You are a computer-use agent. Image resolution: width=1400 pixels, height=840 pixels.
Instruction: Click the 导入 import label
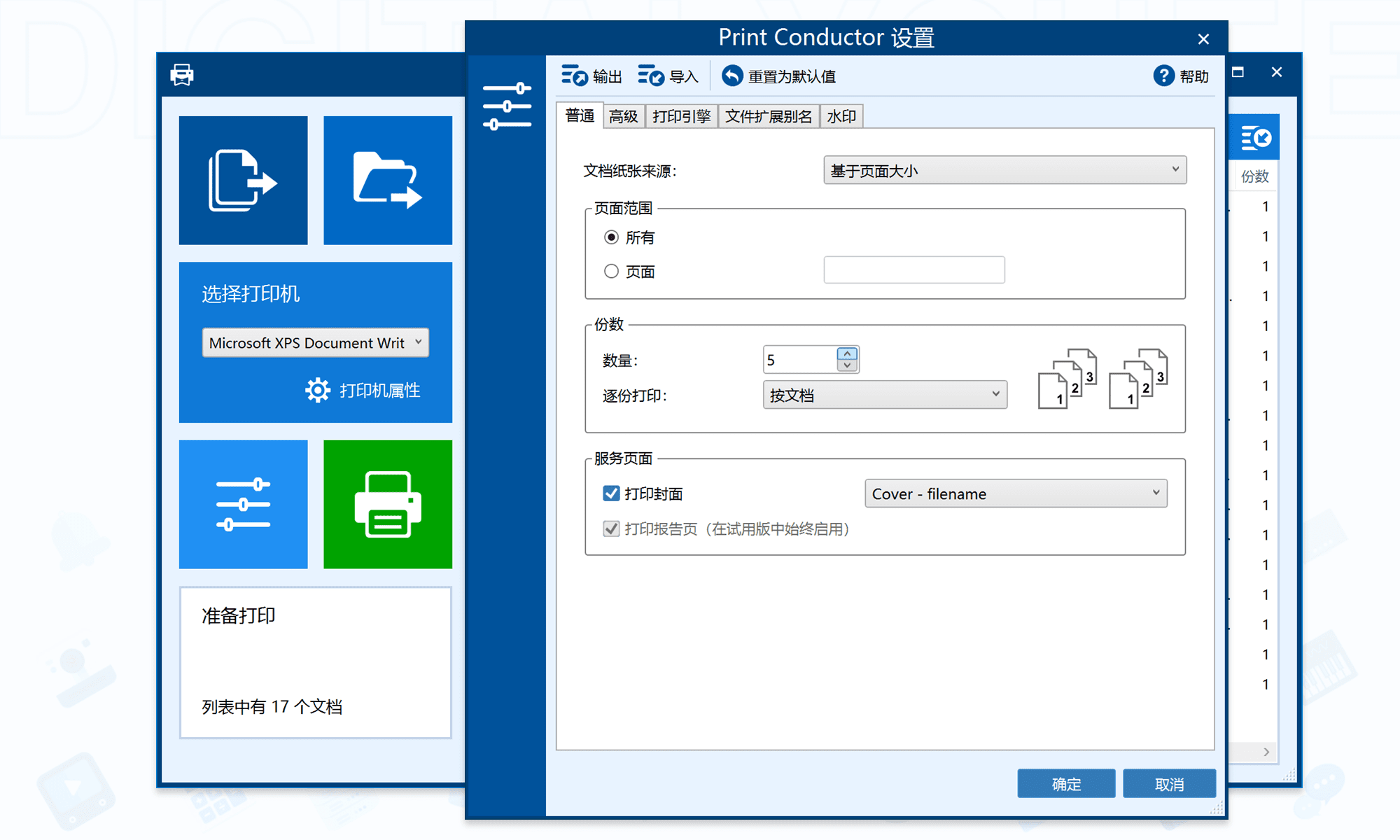(684, 76)
